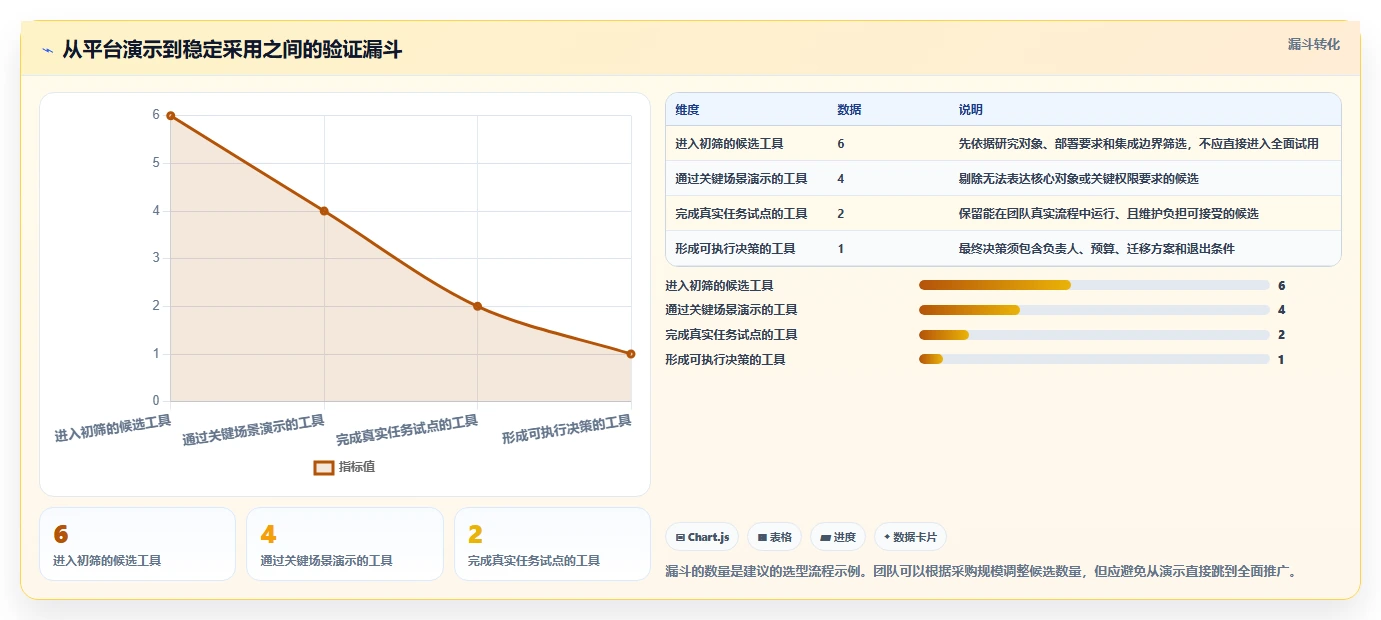Click the 漏斗转化 tag in the header
This screenshot has height=620, width=1381.
point(1313,44)
